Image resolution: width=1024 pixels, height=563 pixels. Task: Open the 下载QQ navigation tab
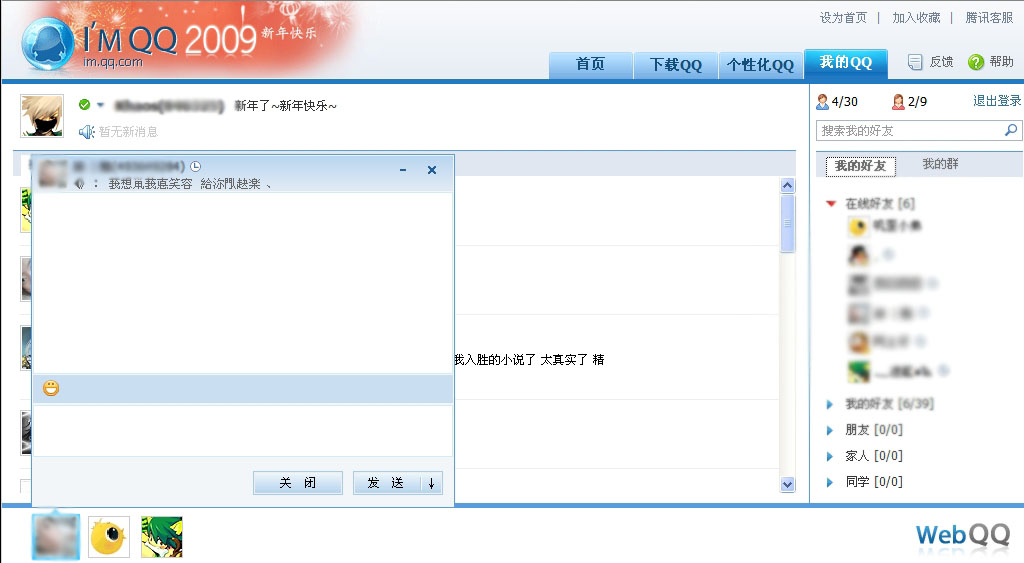pos(675,65)
